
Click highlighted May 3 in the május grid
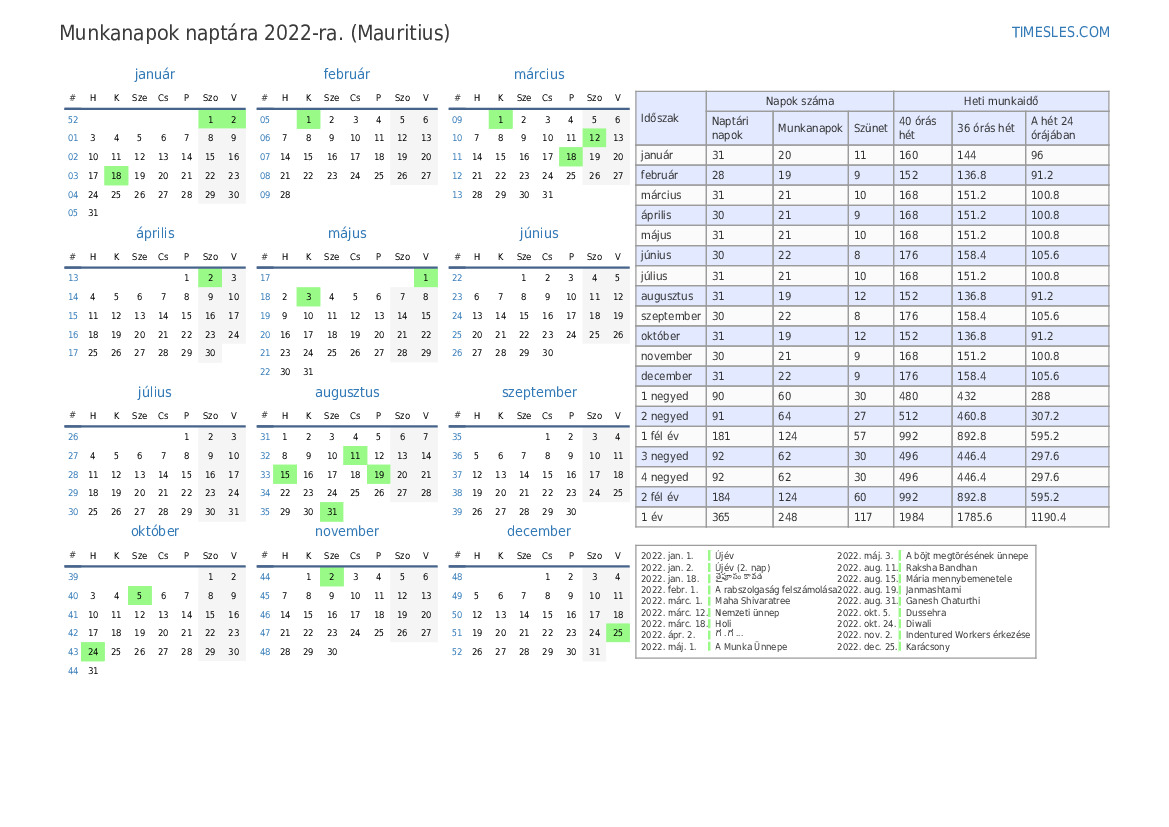point(309,297)
